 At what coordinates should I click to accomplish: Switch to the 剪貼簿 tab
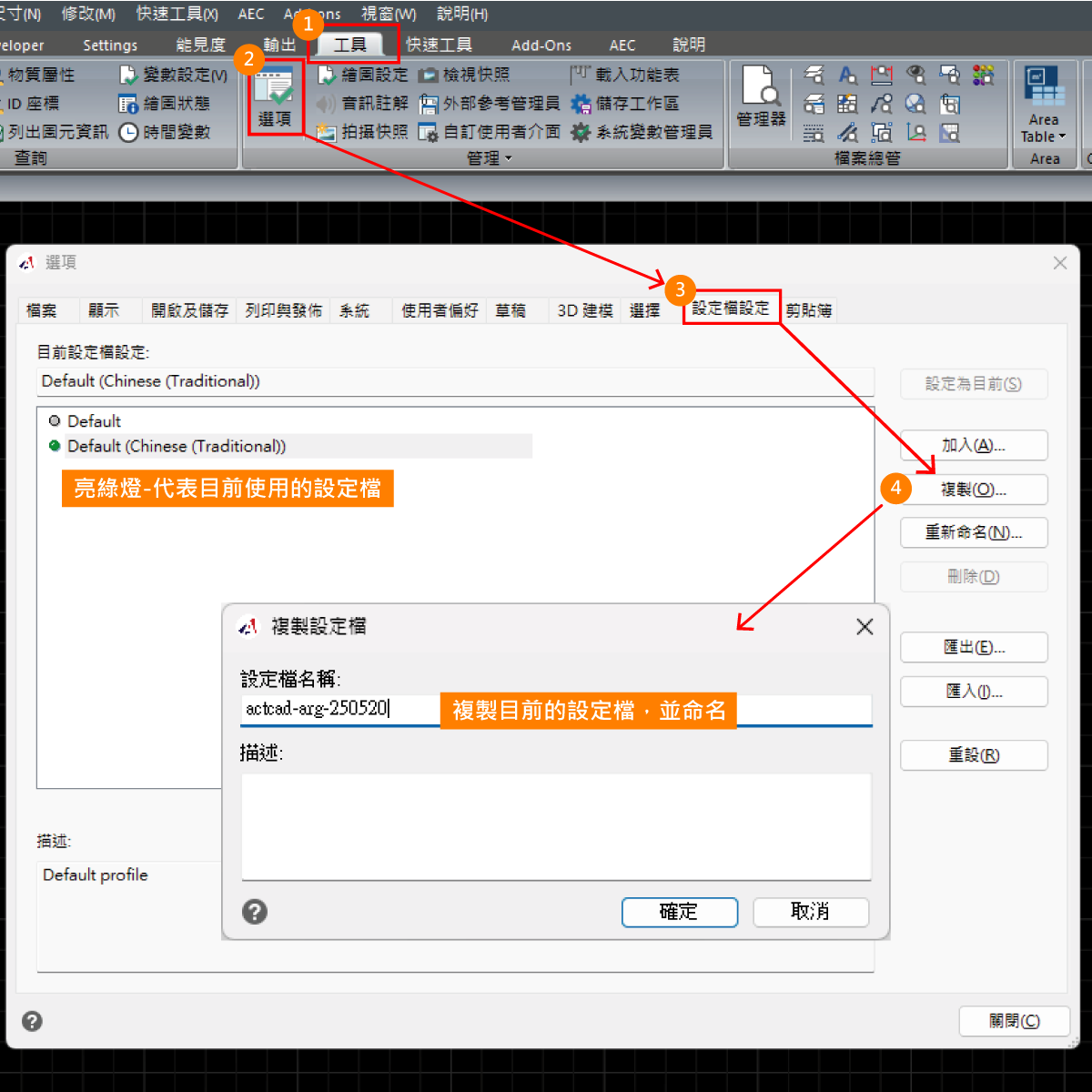pos(809,310)
